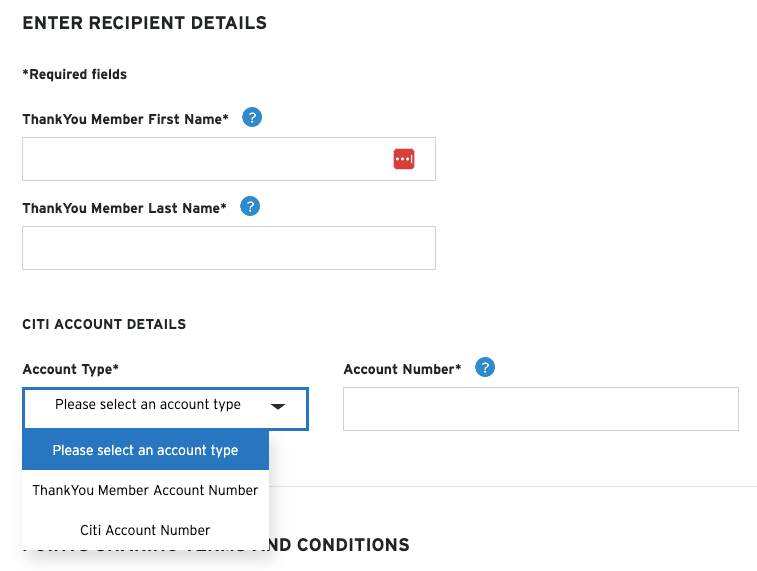Select Citi Account Number option
Image resolution: width=757 pixels, height=571 pixels.
pos(145,530)
